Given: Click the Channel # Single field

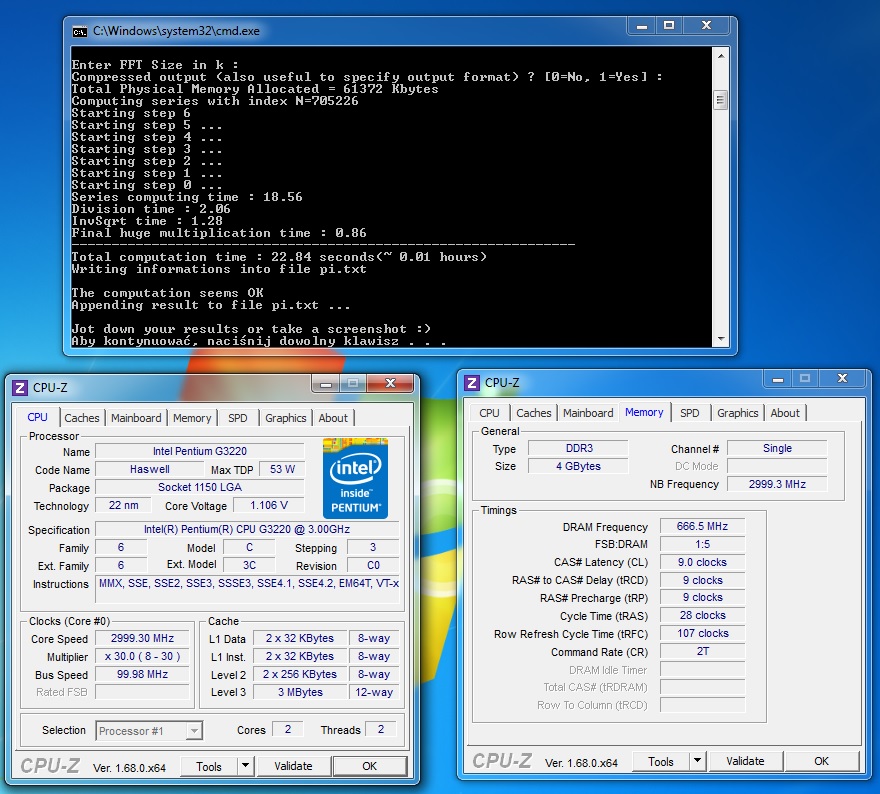Looking at the screenshot, I should 777,448.
